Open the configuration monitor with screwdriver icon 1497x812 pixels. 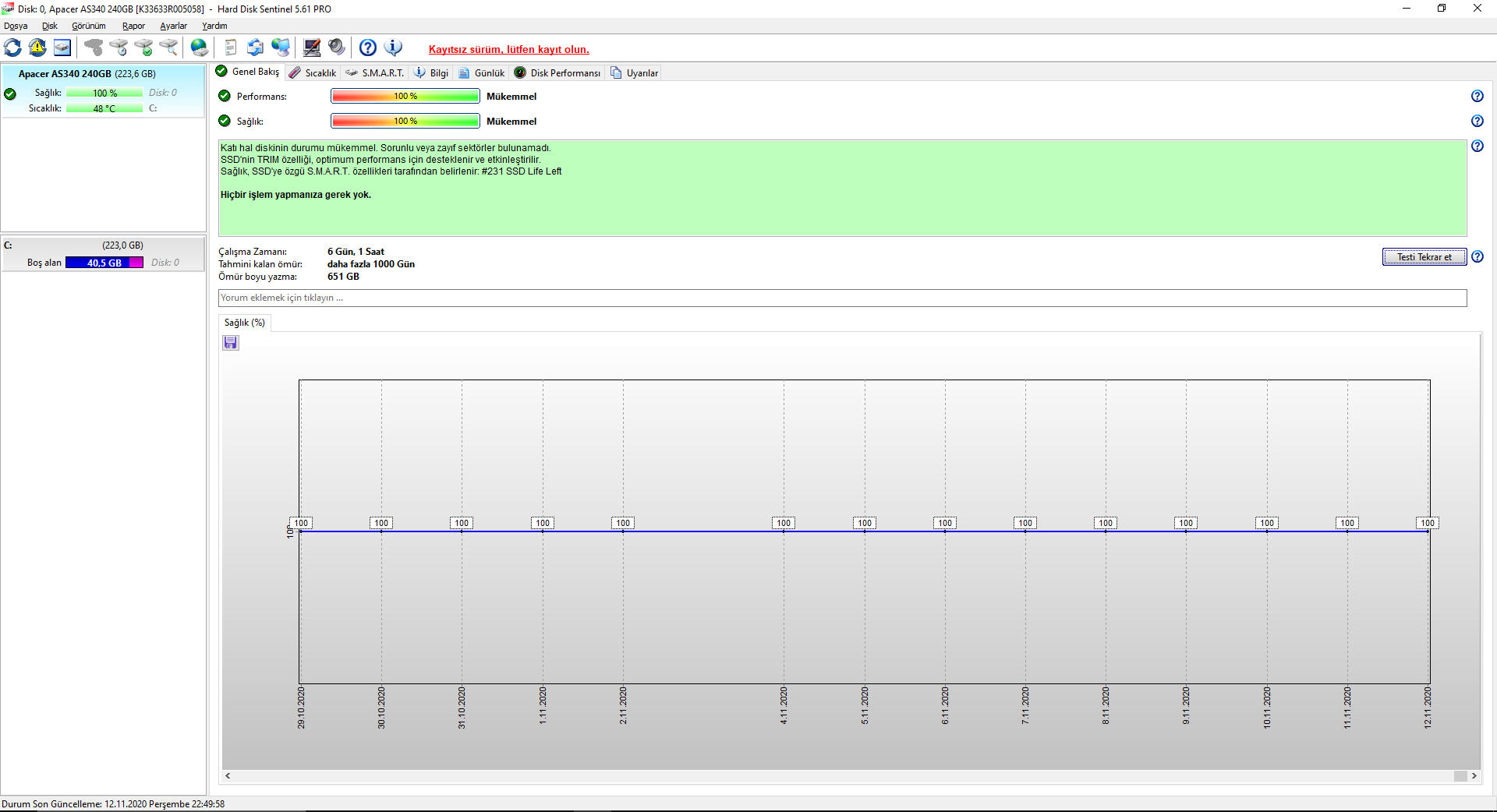point(312,48)
